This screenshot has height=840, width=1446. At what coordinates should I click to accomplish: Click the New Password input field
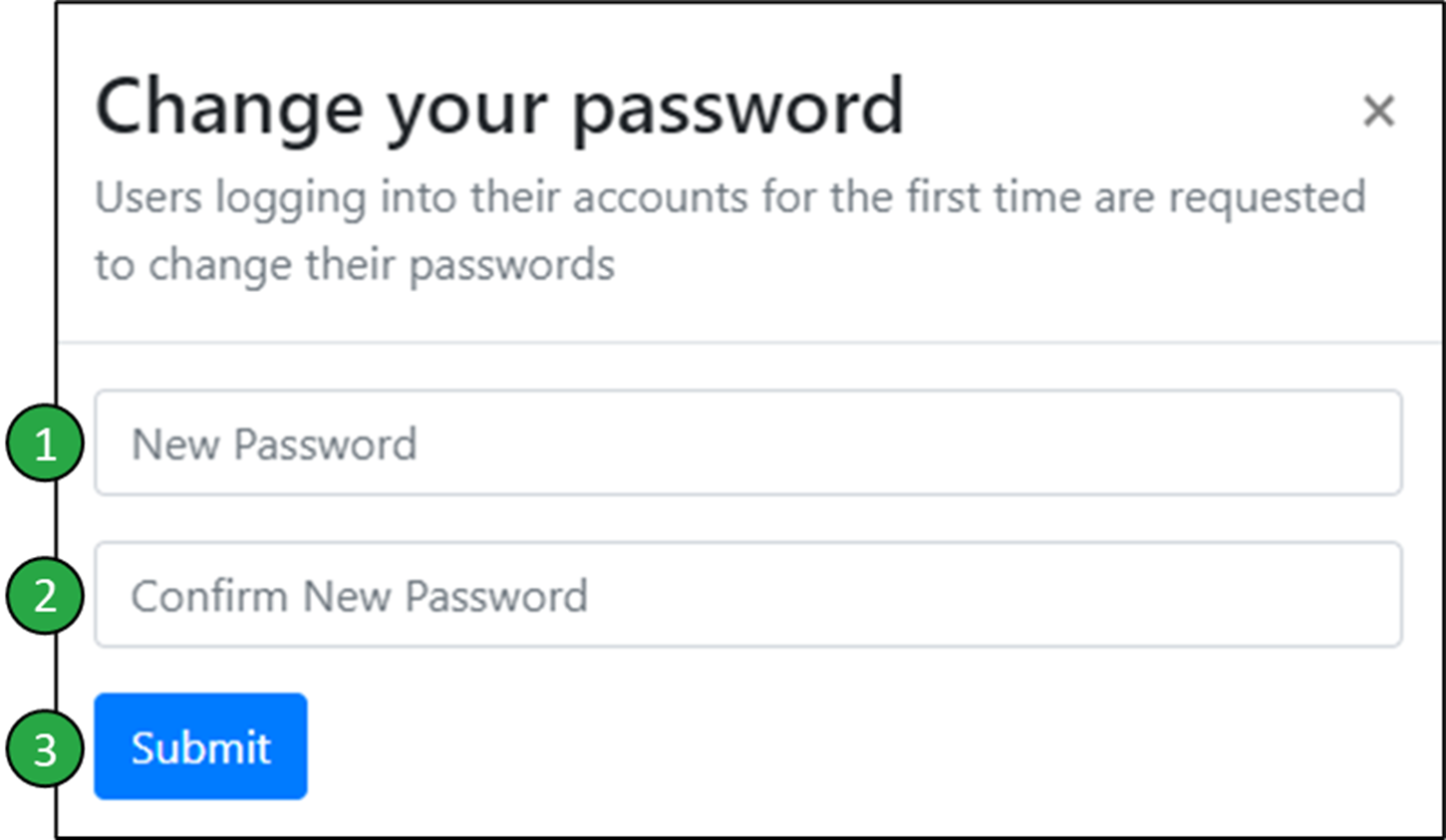[x=747, y=442]
